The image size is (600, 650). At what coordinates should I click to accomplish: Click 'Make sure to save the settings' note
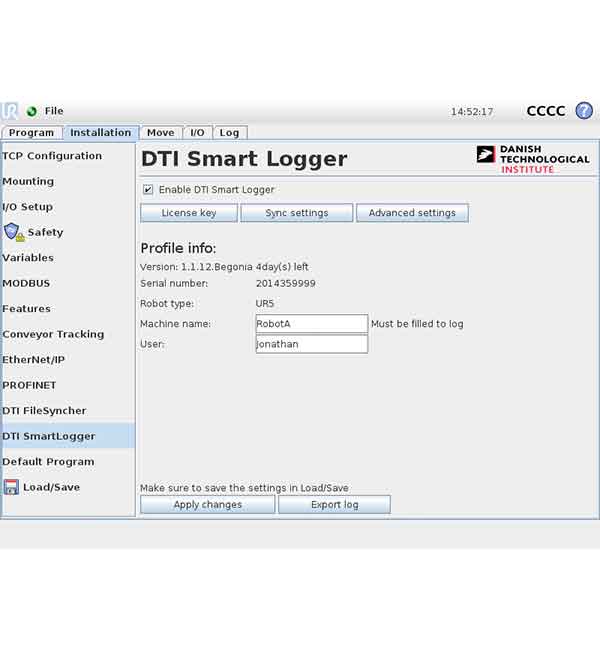pyautogui.click(x=244, y=488)
